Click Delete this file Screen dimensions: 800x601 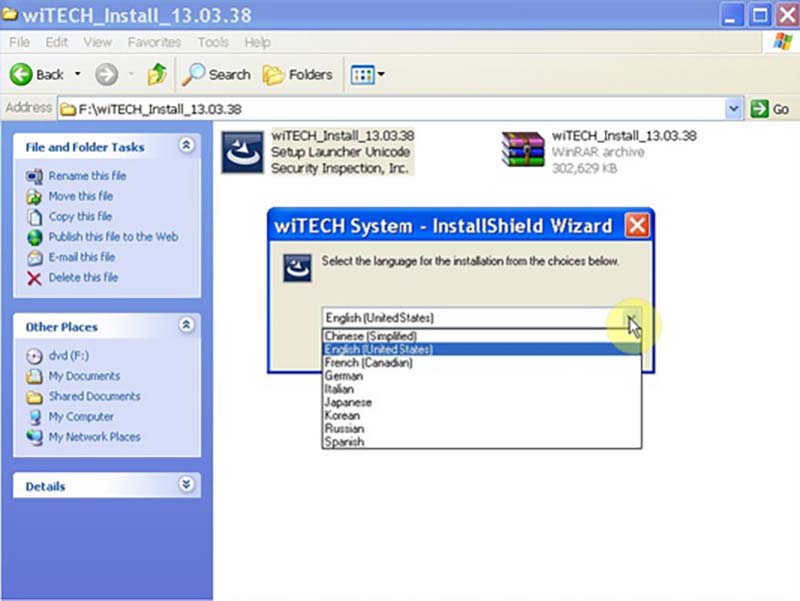click(x=83, y=278)
